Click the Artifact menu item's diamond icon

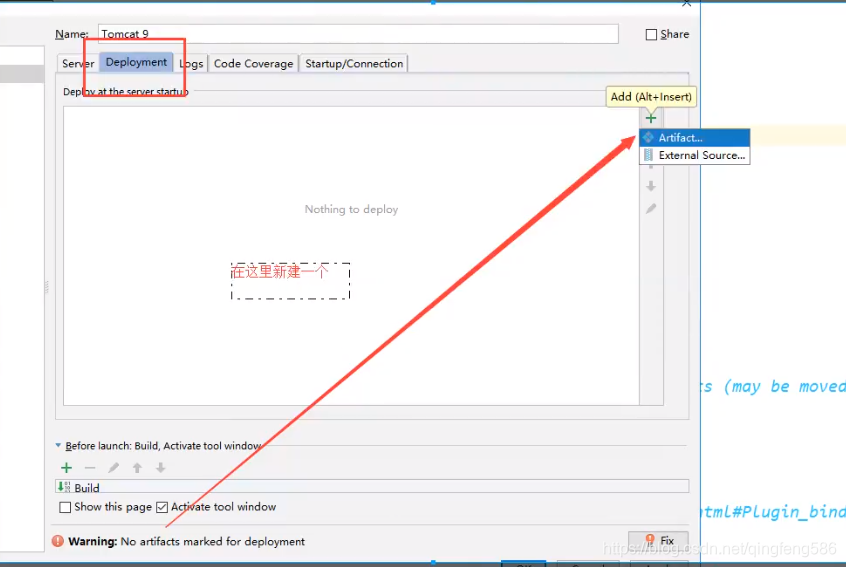click(x=649, y=138)
